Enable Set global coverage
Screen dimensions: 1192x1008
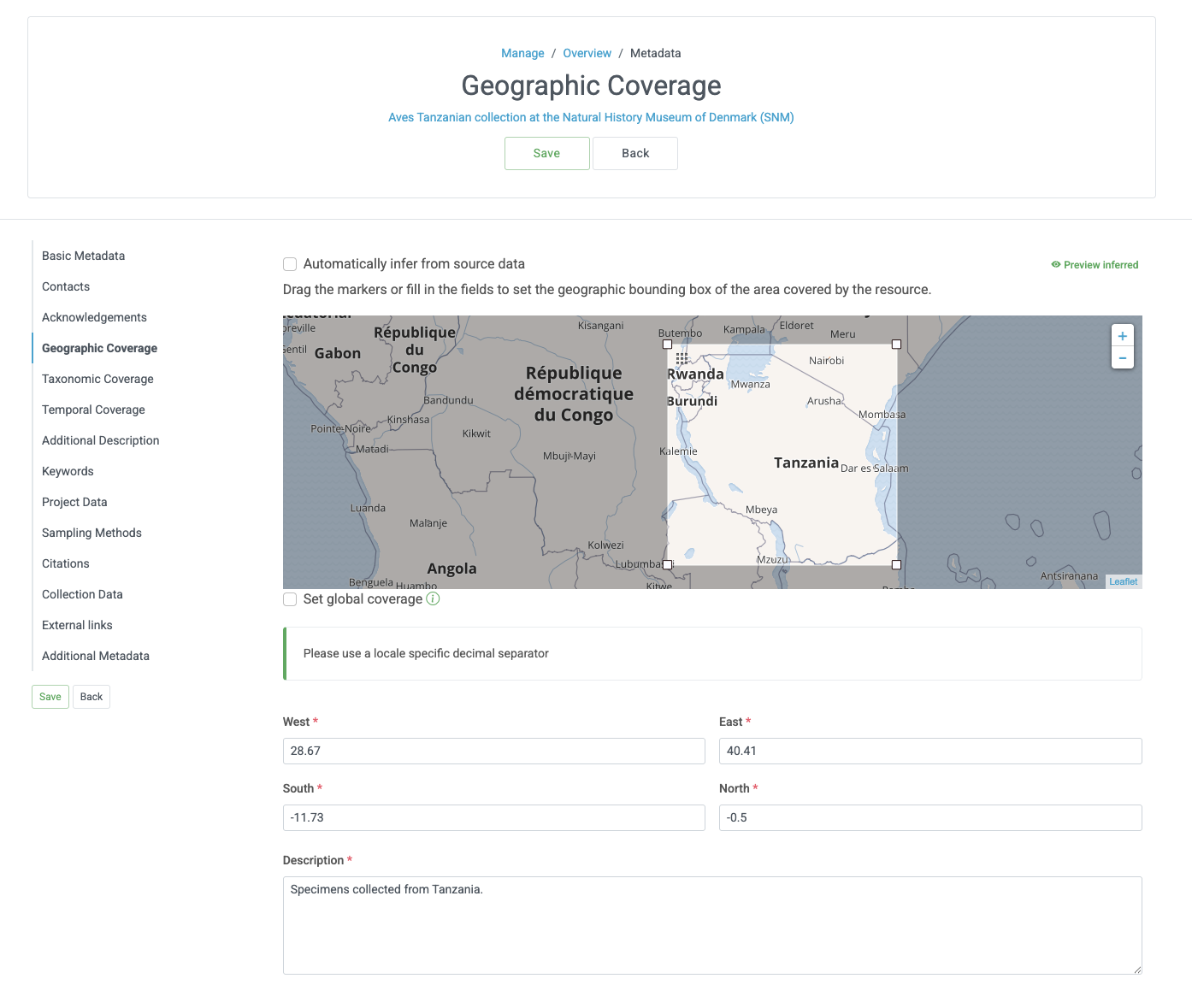coord(289,599)
